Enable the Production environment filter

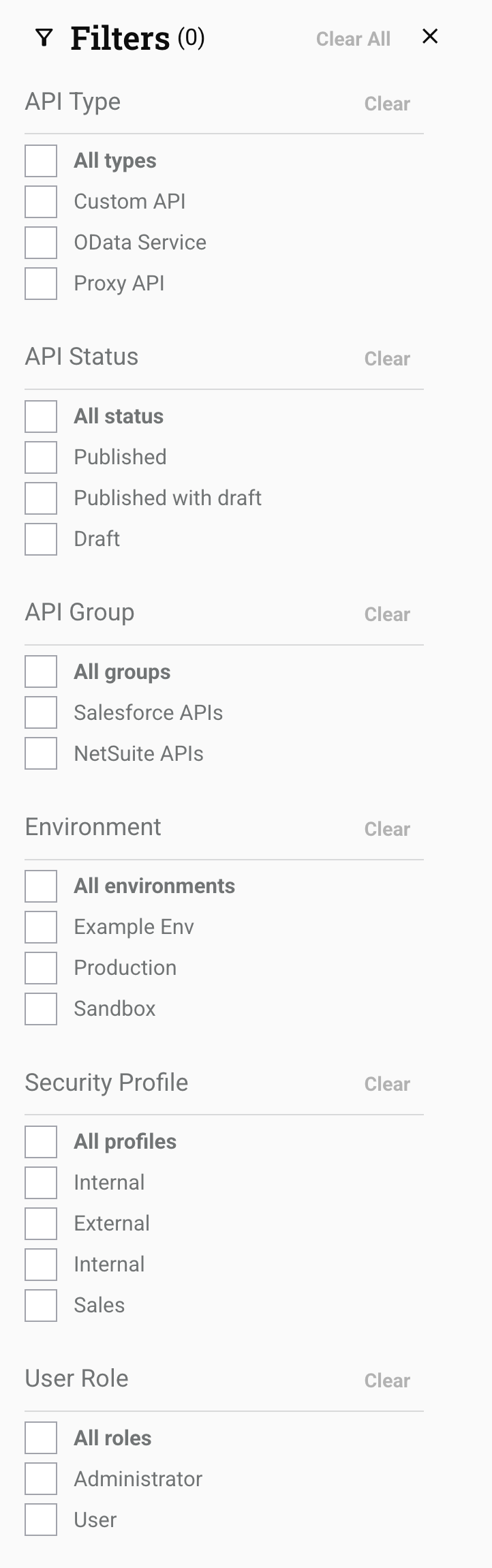(41, 968)
